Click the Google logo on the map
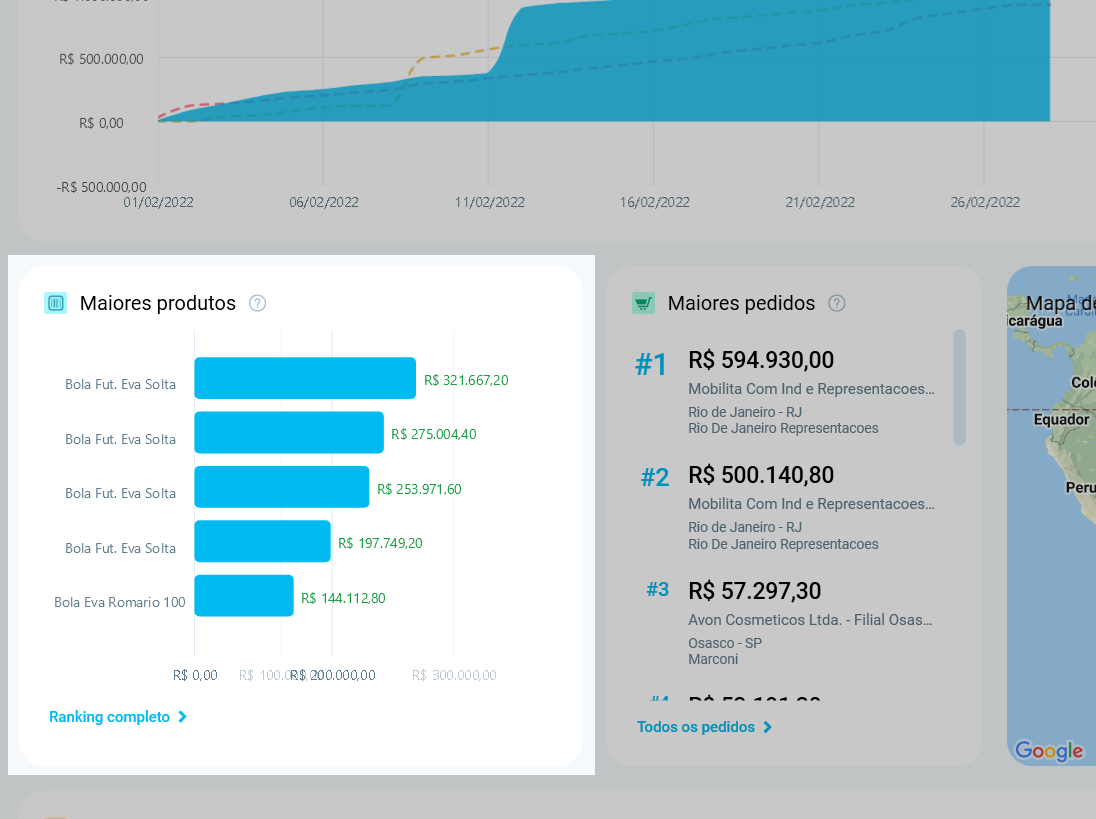This screenshot has height=819, width=1096. [1049, 751]
